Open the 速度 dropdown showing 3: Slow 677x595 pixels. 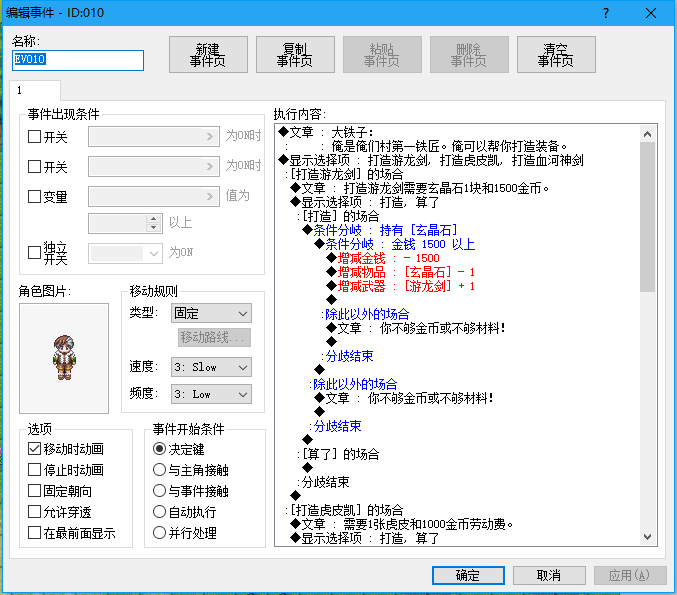[x=211, y=367]
